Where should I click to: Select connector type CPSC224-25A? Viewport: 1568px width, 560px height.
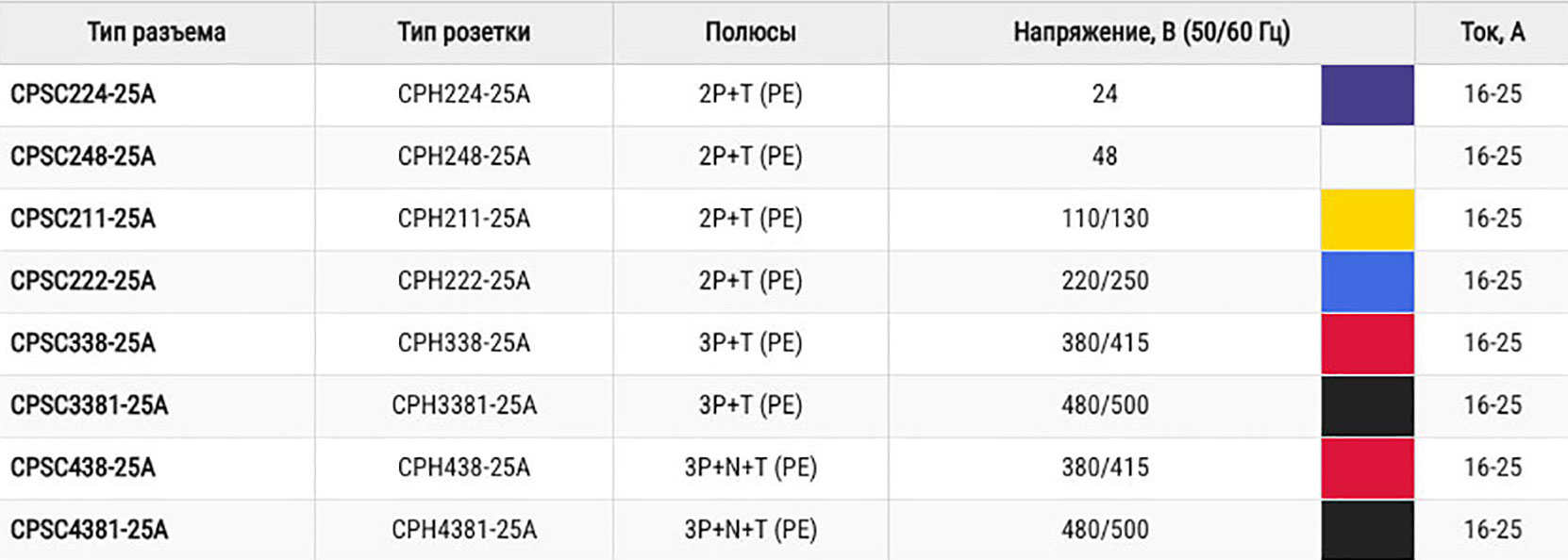coord(83,94)
